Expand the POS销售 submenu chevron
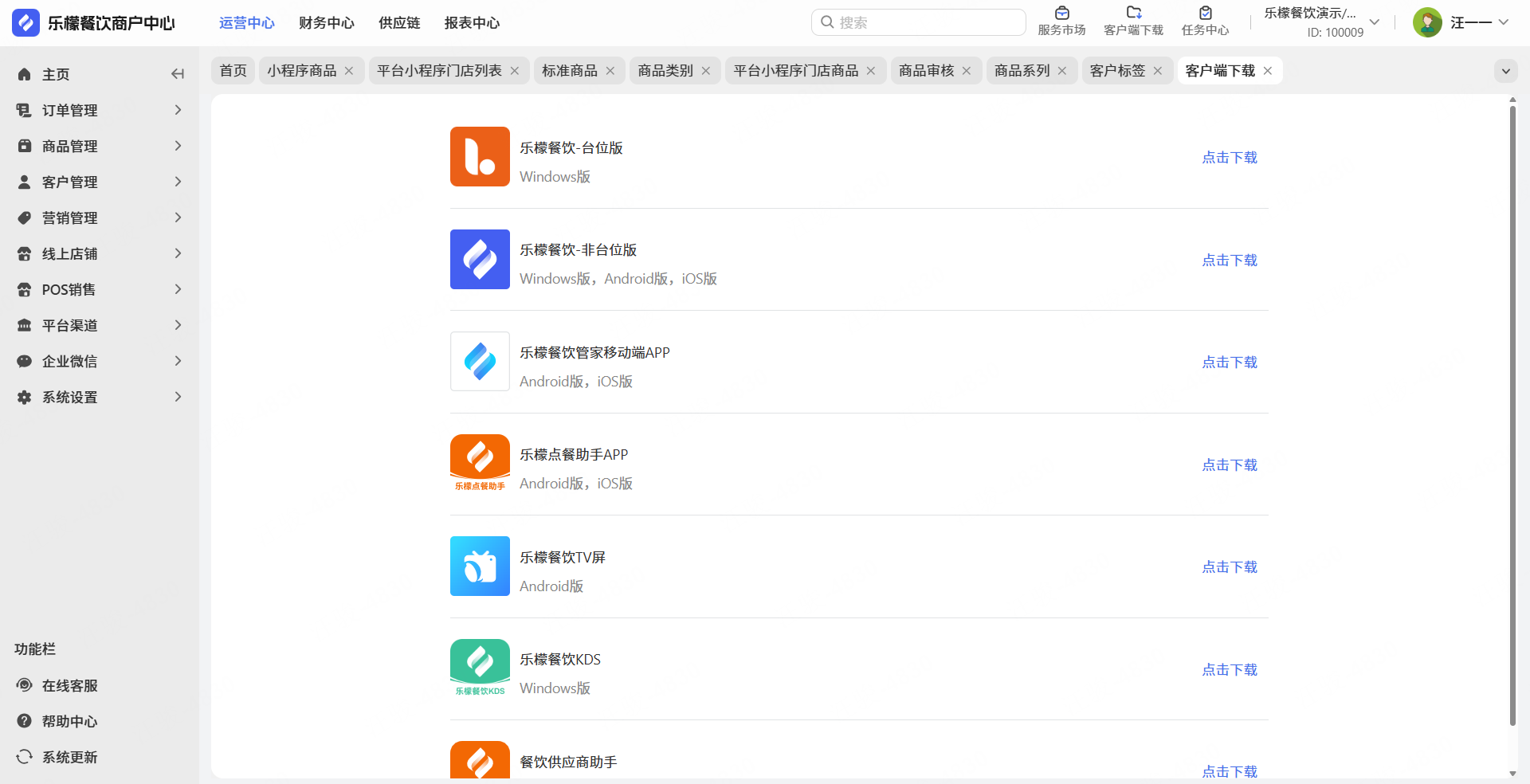Image resolution: width=1530 pixels, height=784 pixels. tap(178, 289)
